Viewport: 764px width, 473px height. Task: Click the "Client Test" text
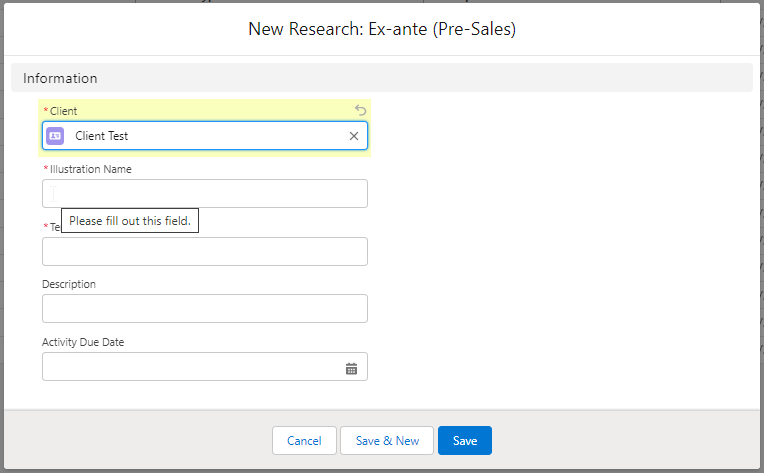(x=102, y=136)
